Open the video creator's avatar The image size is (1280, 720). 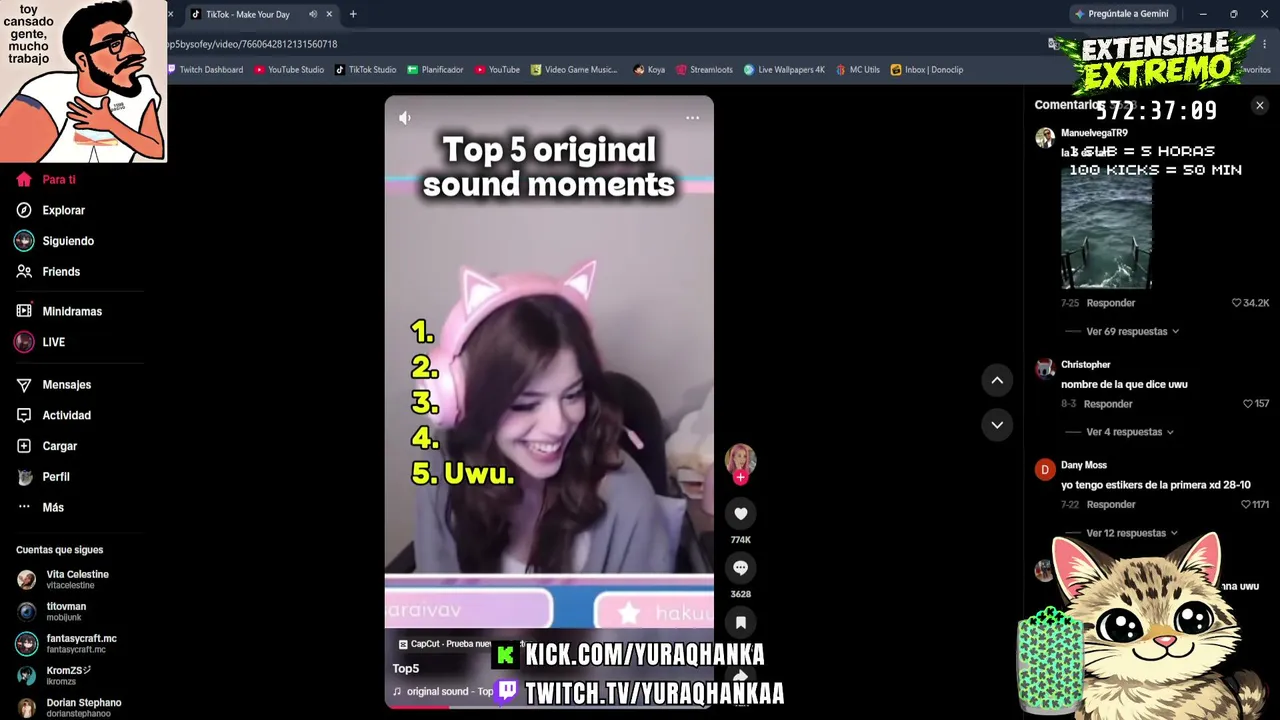click(x=740, y=459)
